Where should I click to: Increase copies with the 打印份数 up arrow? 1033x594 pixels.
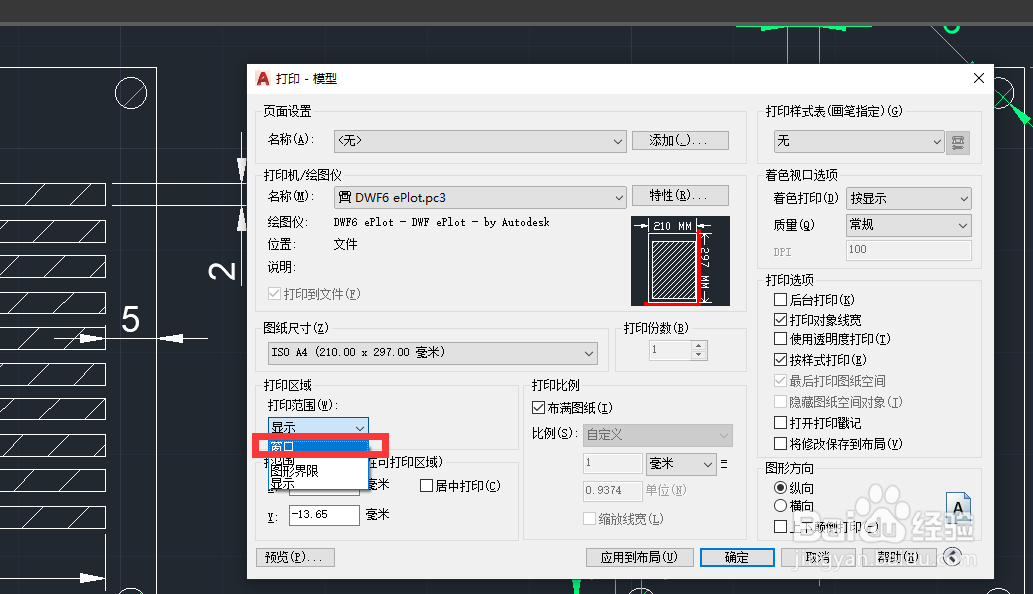pos(697,346)
